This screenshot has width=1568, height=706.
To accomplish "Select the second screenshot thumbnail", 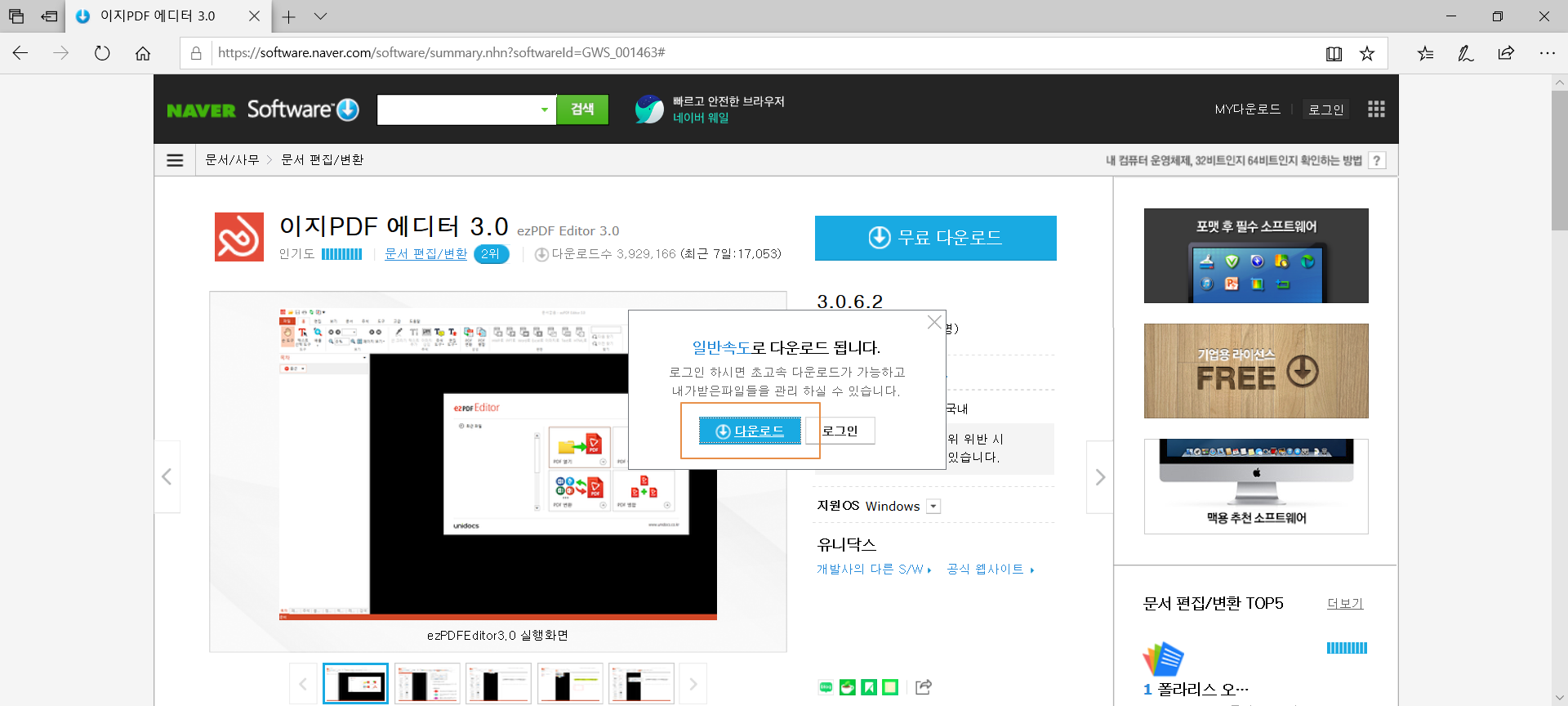I will coord(427,684).
